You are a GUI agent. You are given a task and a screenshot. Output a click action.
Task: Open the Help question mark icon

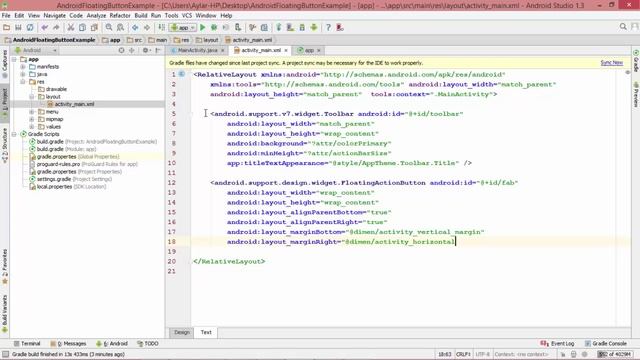coord(328,27)
